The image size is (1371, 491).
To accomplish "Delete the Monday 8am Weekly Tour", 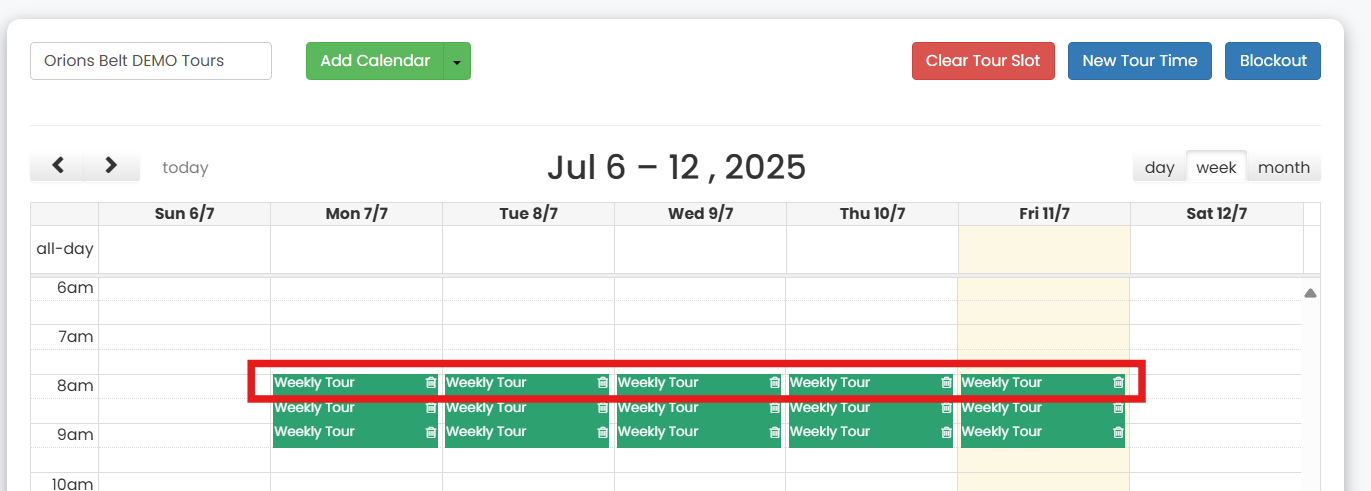I will click(431, 383).
